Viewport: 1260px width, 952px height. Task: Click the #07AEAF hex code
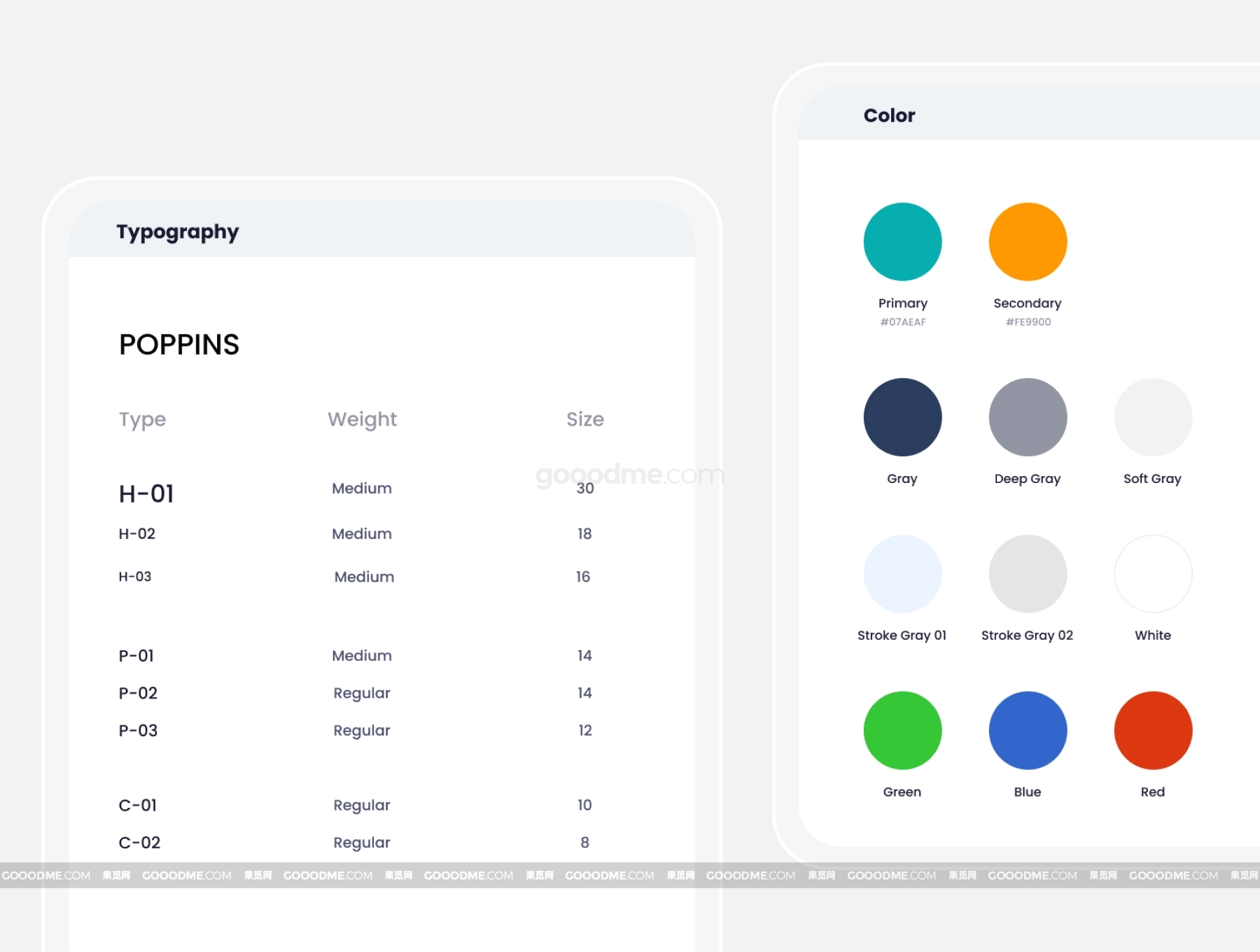click(x=903, y=322)
